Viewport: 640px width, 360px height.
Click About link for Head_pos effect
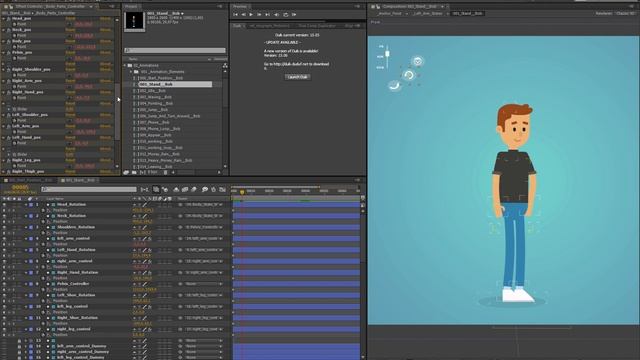[x=105, y=19]
